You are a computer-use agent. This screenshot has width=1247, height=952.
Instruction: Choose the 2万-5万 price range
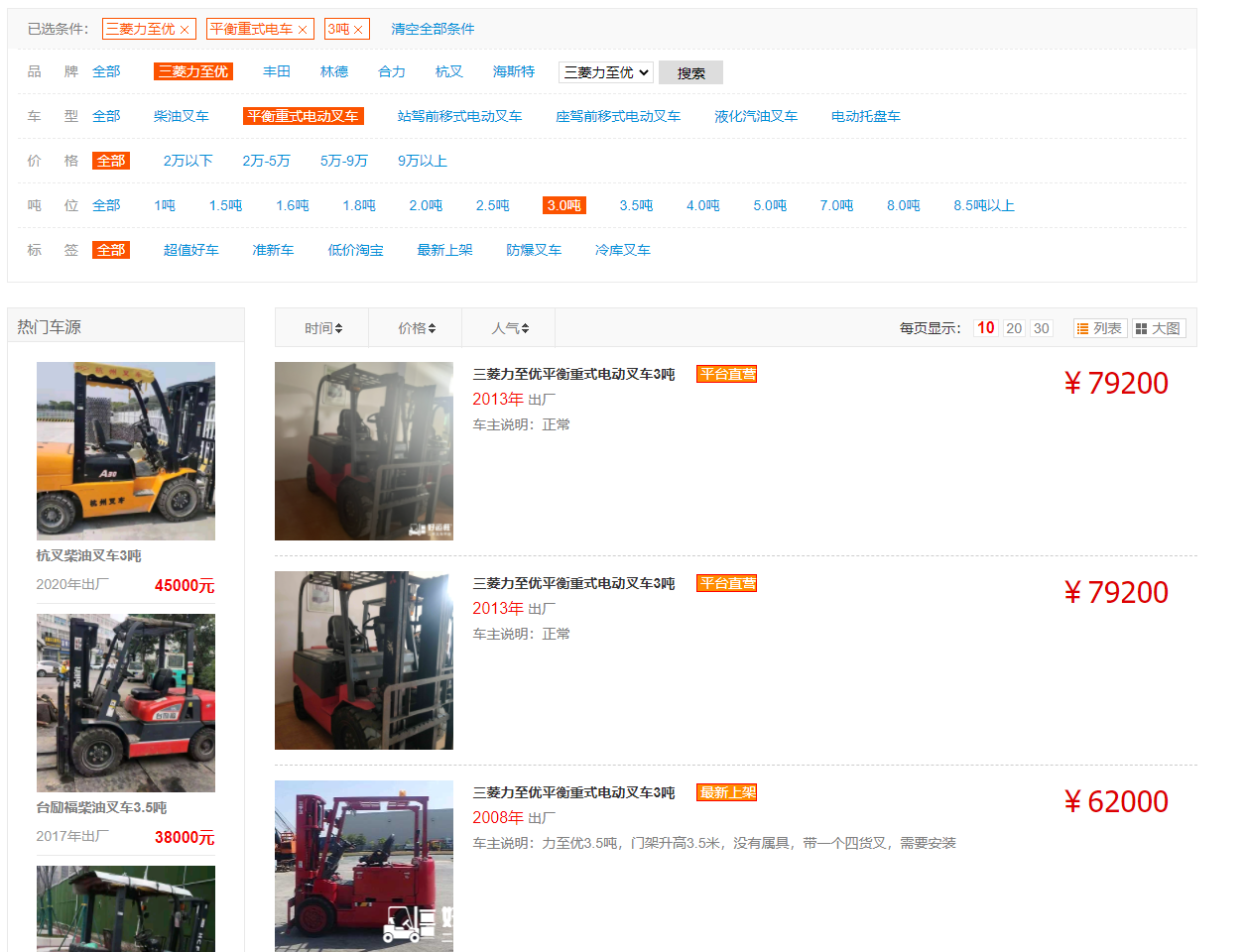(266, 160)
